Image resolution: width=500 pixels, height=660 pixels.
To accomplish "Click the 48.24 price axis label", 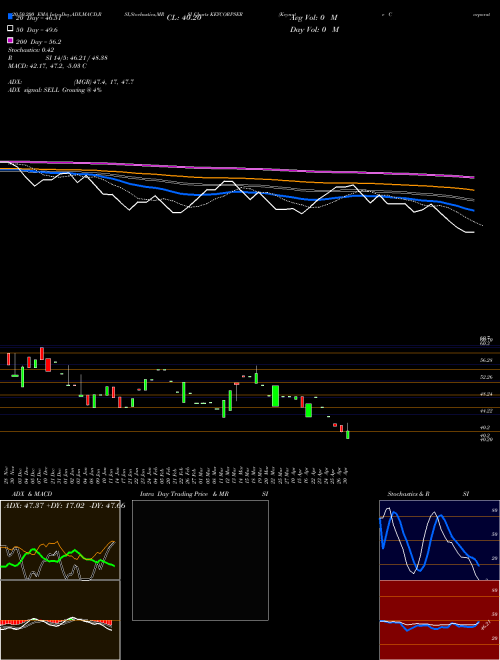I will coord(486,394).
